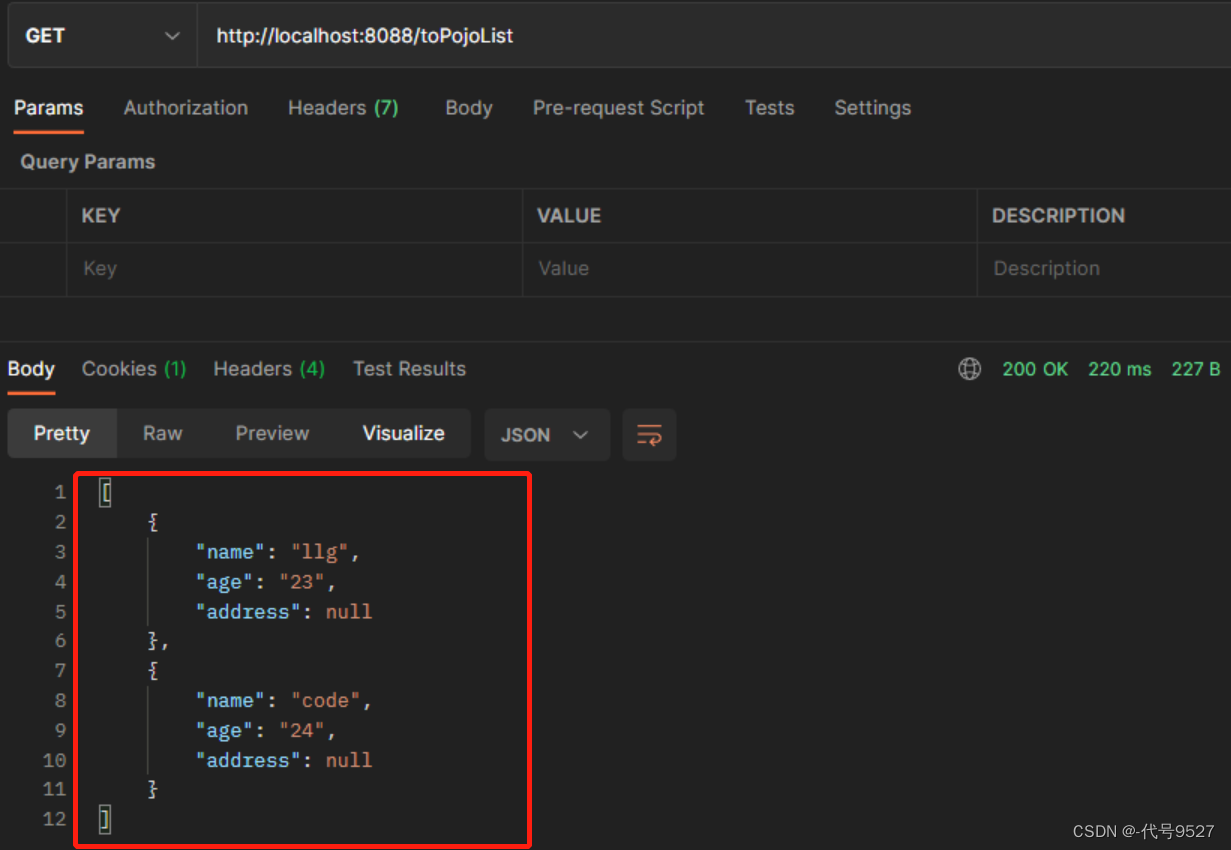1231x850 pixels.
Task: Click the KEY column header
Action: (101, 216)
